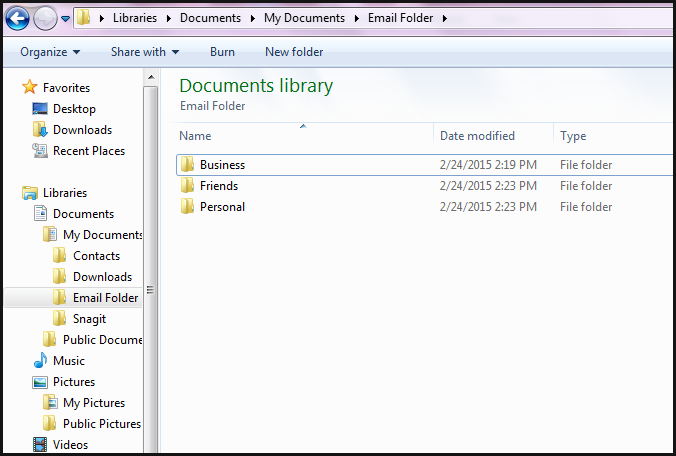Click the Videos library icon
The width and height of the screenshot is (676, 456).
pyautogui.click(x=40, y=445)
